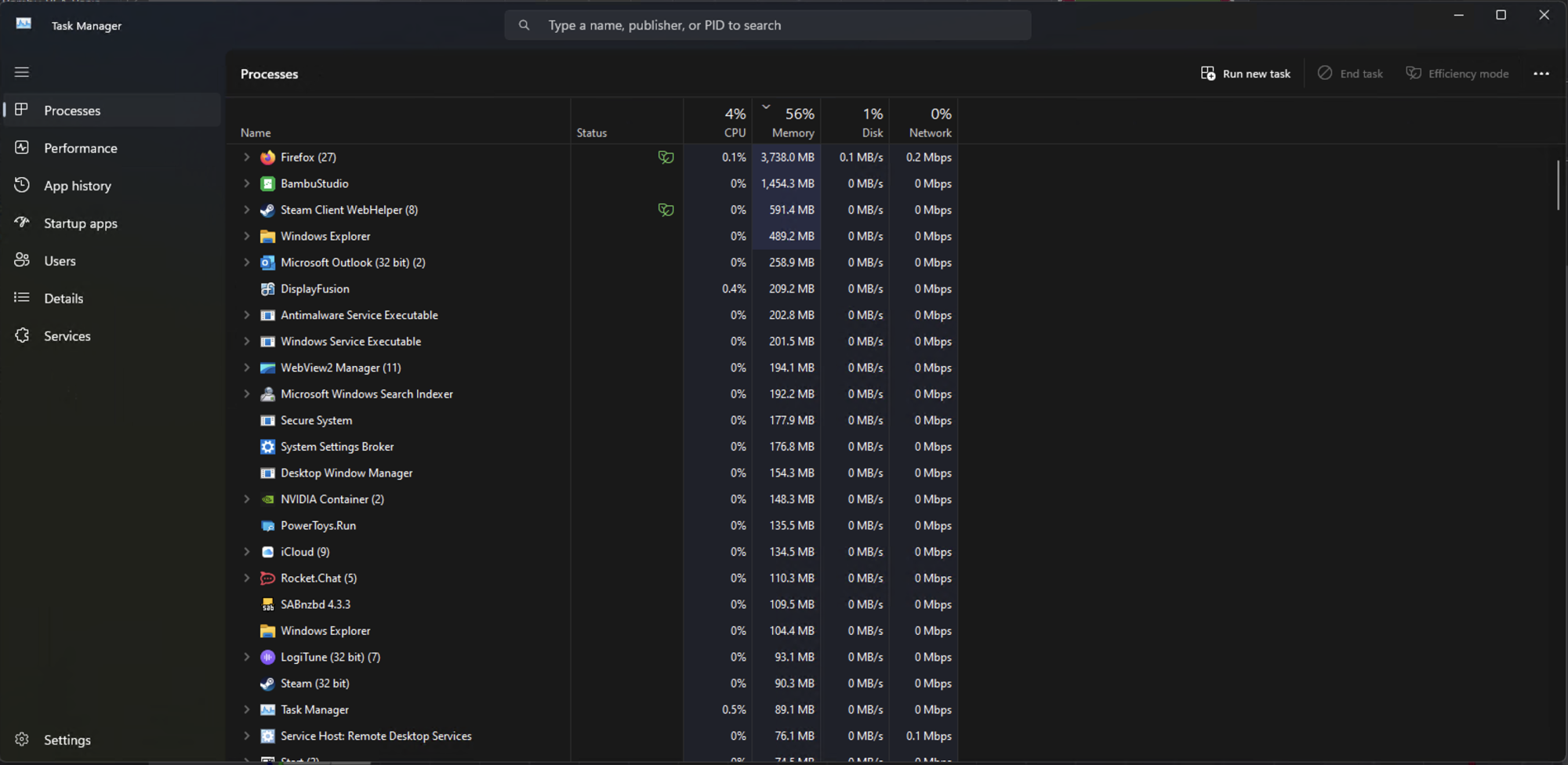This screenshot has width=1568, height=765.
Task: Click the Firefox process icon
Action: click(x=267, y=158)
